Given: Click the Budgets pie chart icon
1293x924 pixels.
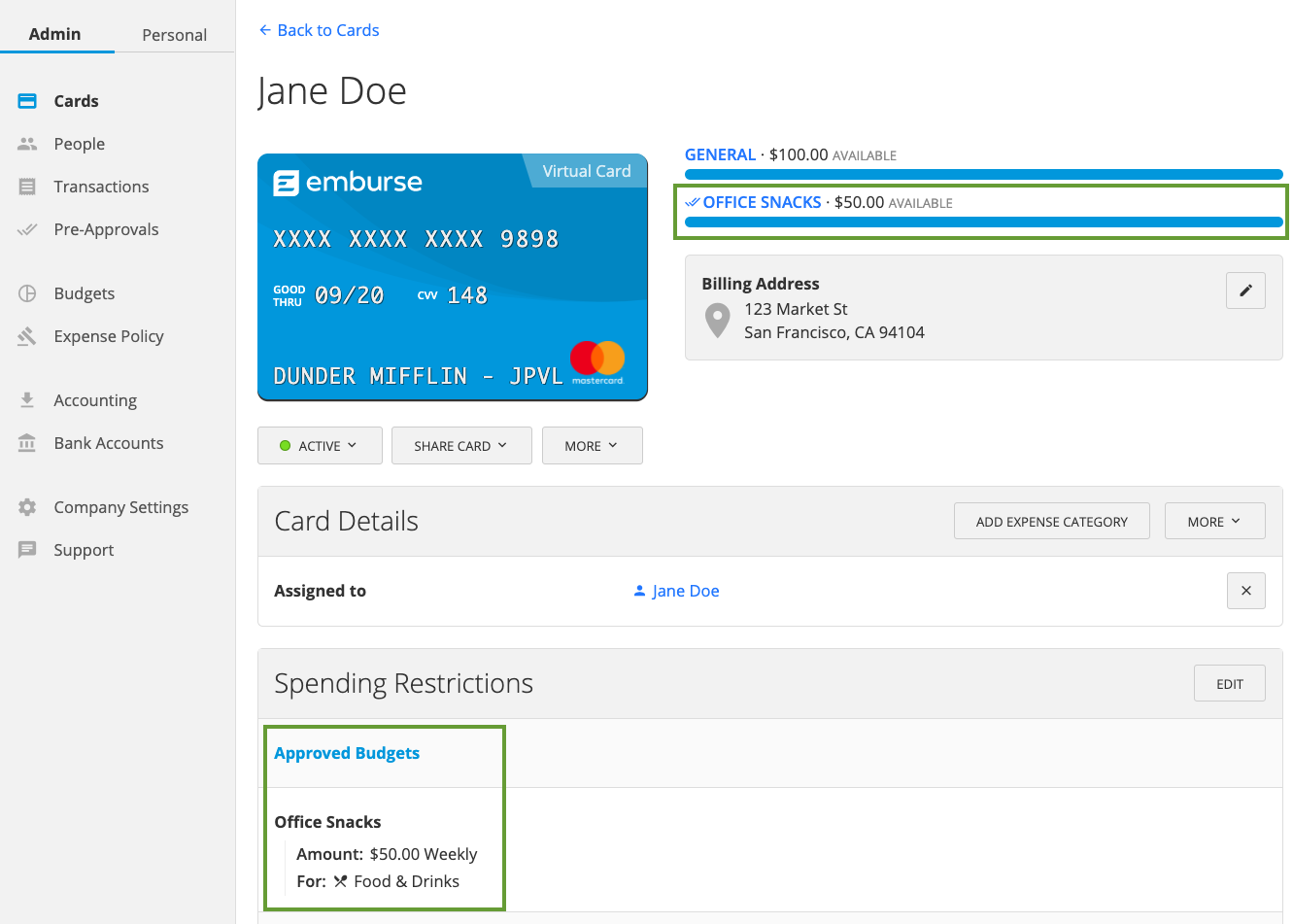Looking at the screenshot, I should [x=27, y=293].
